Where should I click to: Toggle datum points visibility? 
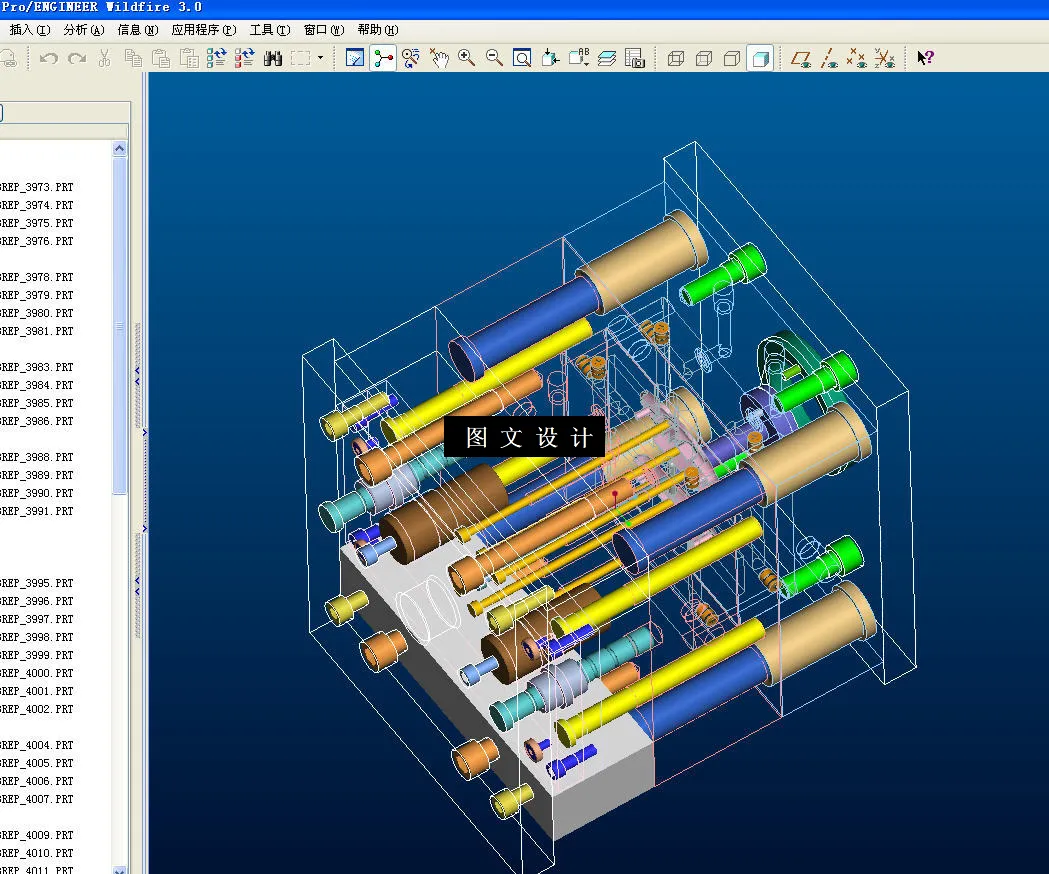tap(857, 58)
